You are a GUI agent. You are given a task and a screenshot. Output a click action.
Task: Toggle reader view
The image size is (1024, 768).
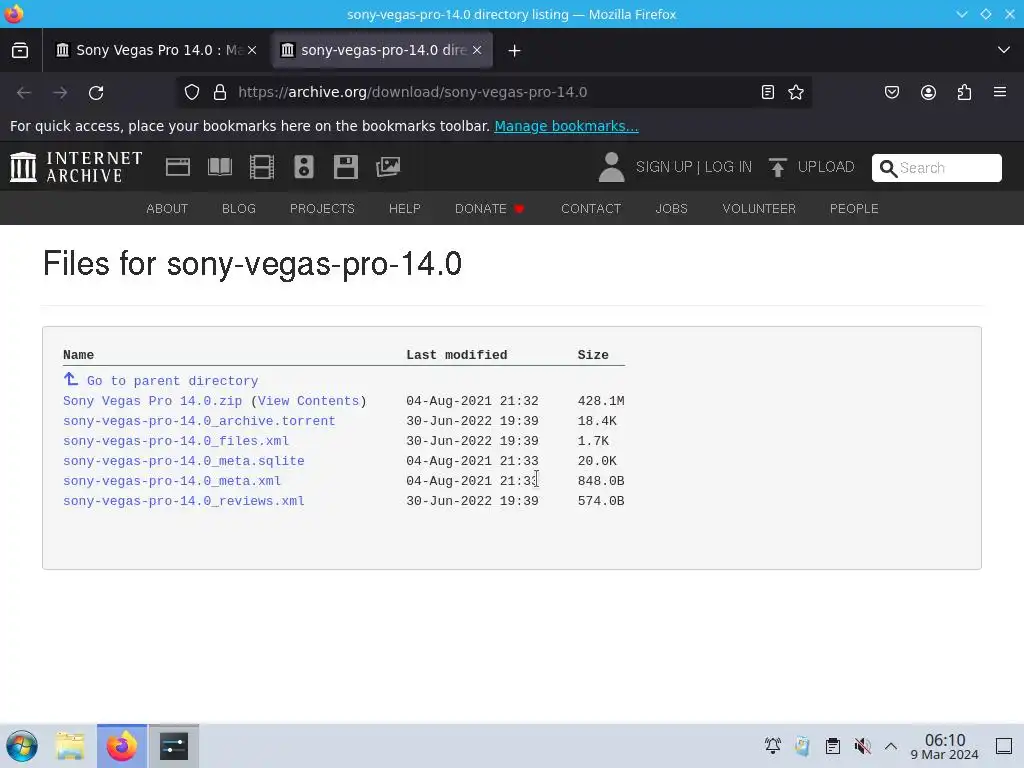pyautogui.click(x=768, y=92)
